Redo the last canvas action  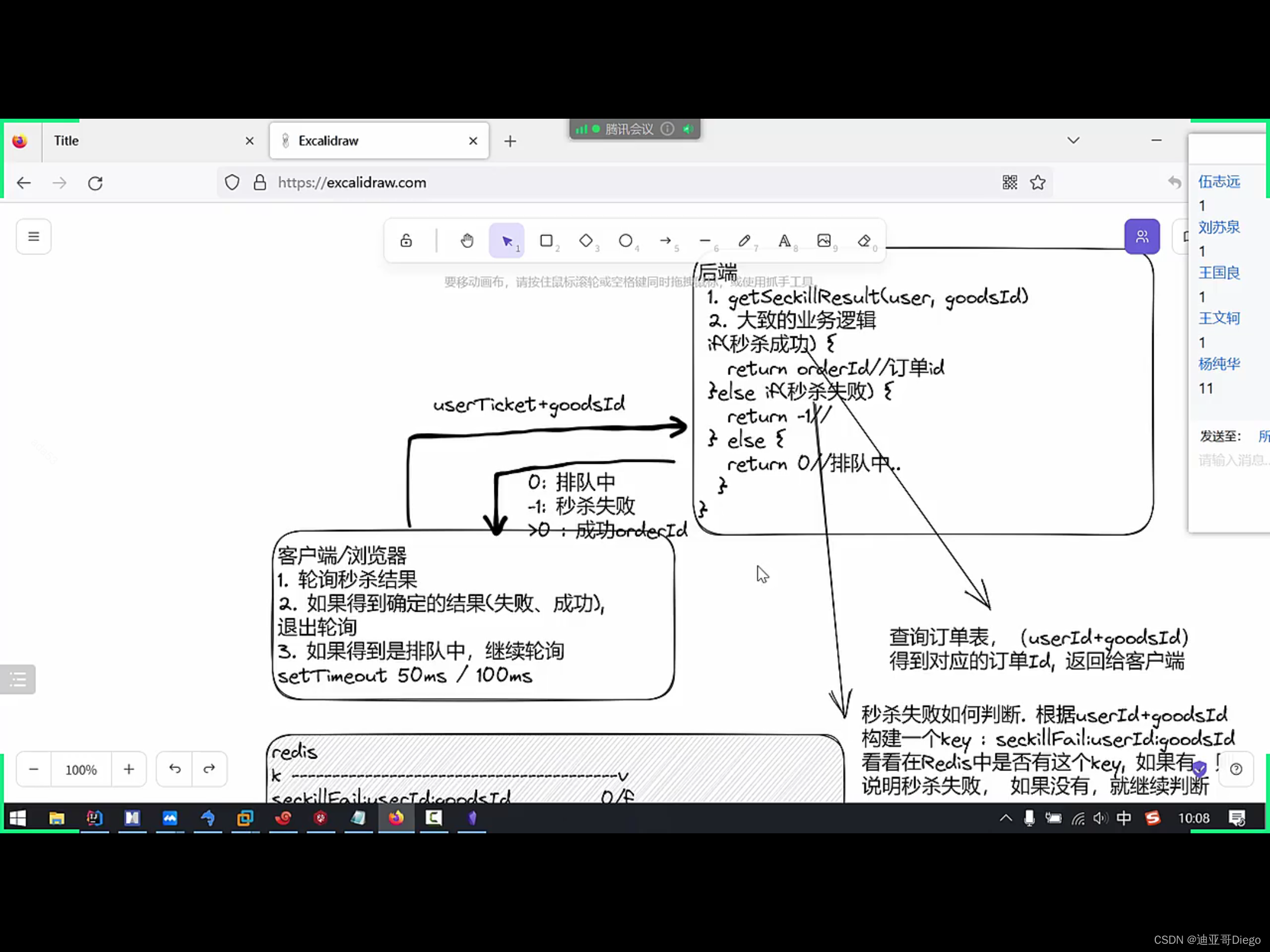point(209,769)
